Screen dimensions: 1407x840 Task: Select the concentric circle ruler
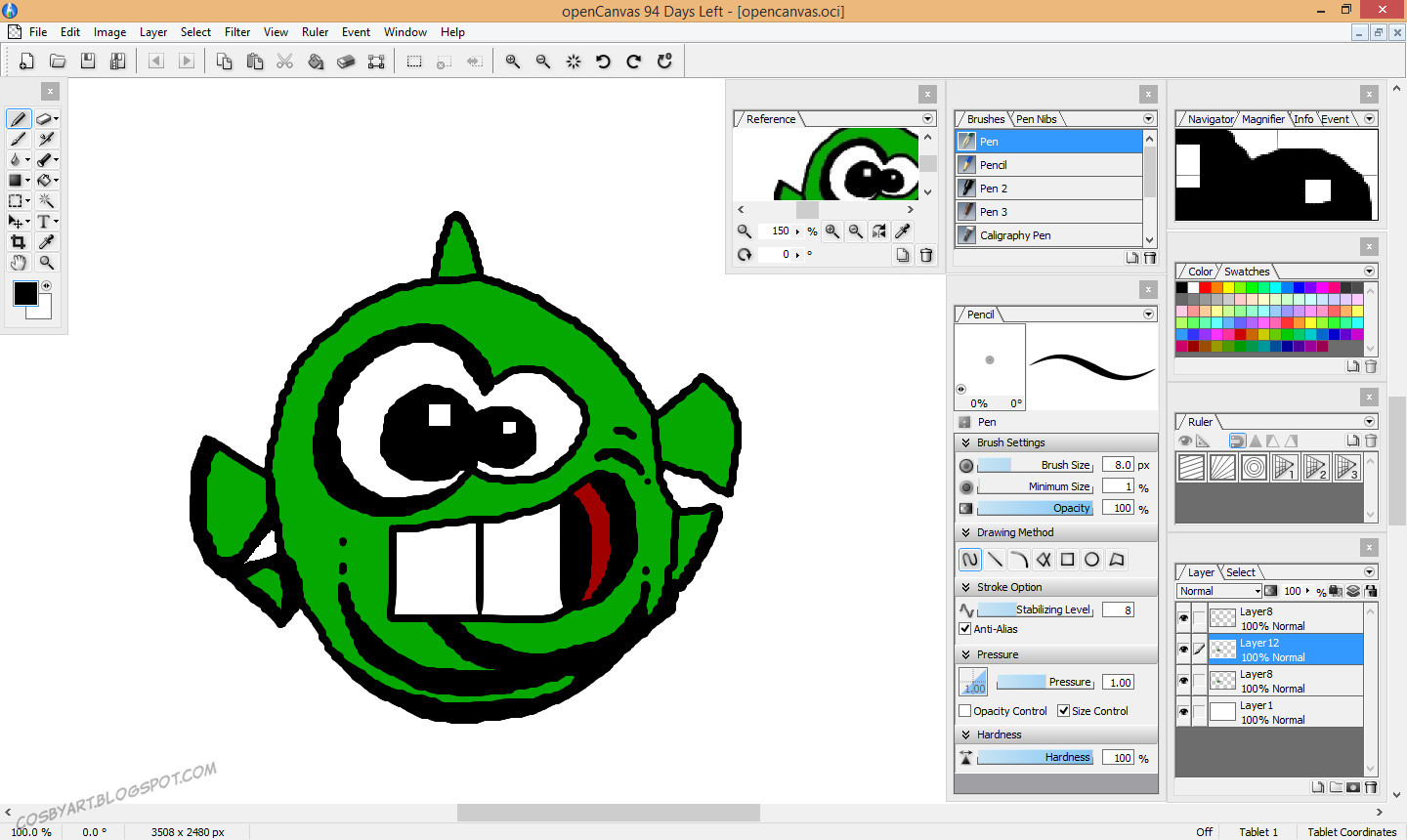1254,468
